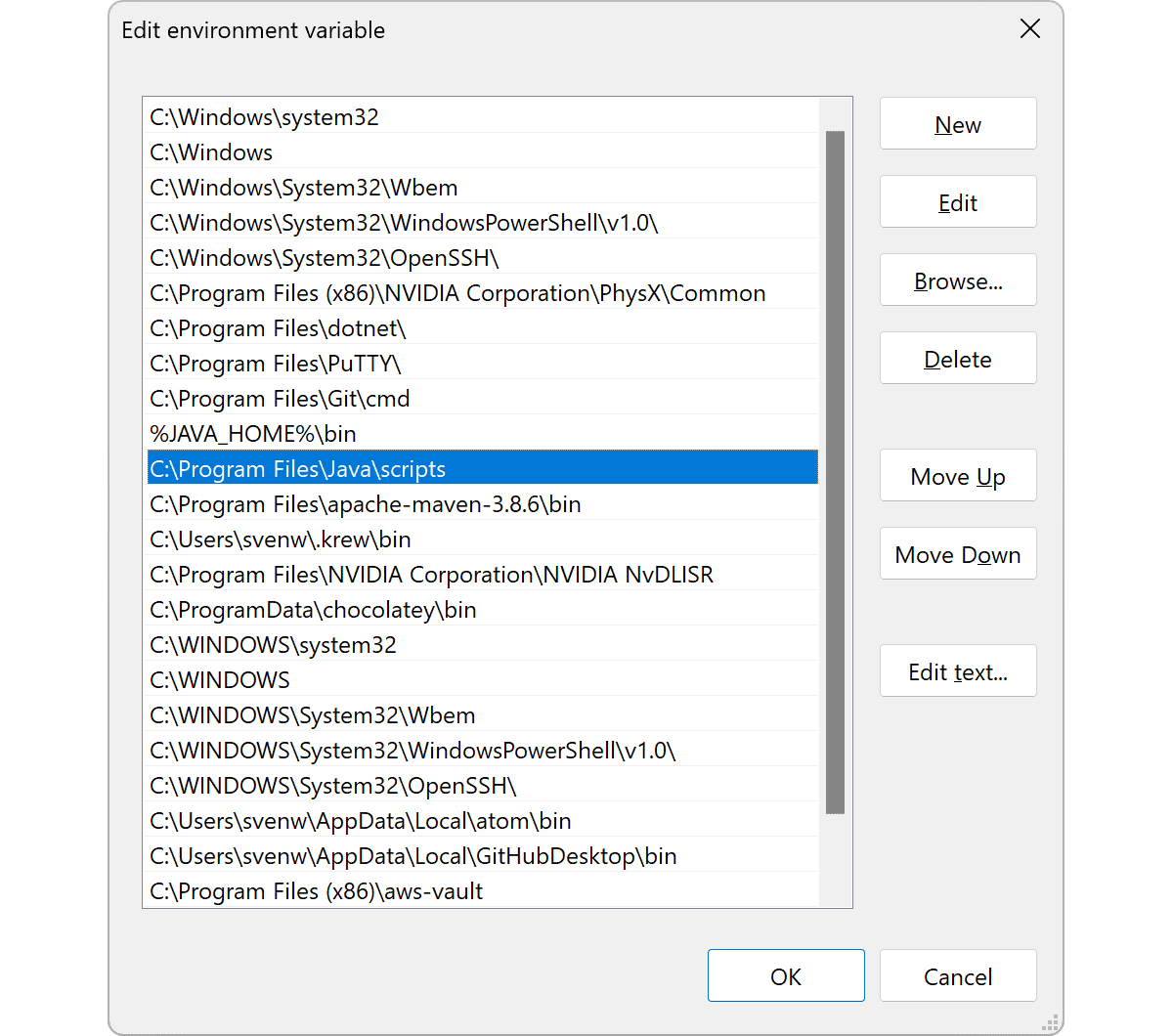Select the aws-vault path entry

[317, 891]
